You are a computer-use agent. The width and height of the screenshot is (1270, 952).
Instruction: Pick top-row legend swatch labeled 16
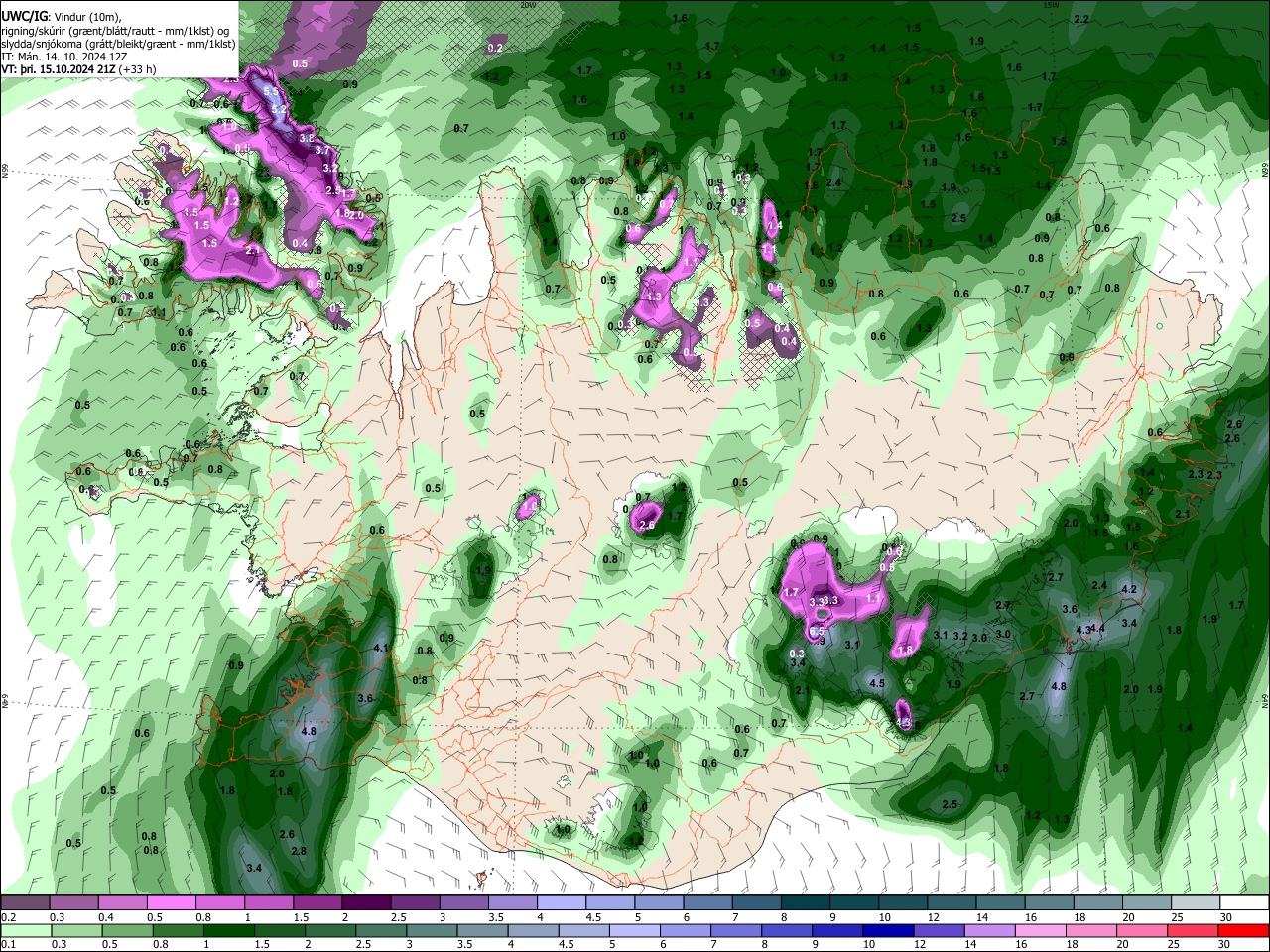1049,903
